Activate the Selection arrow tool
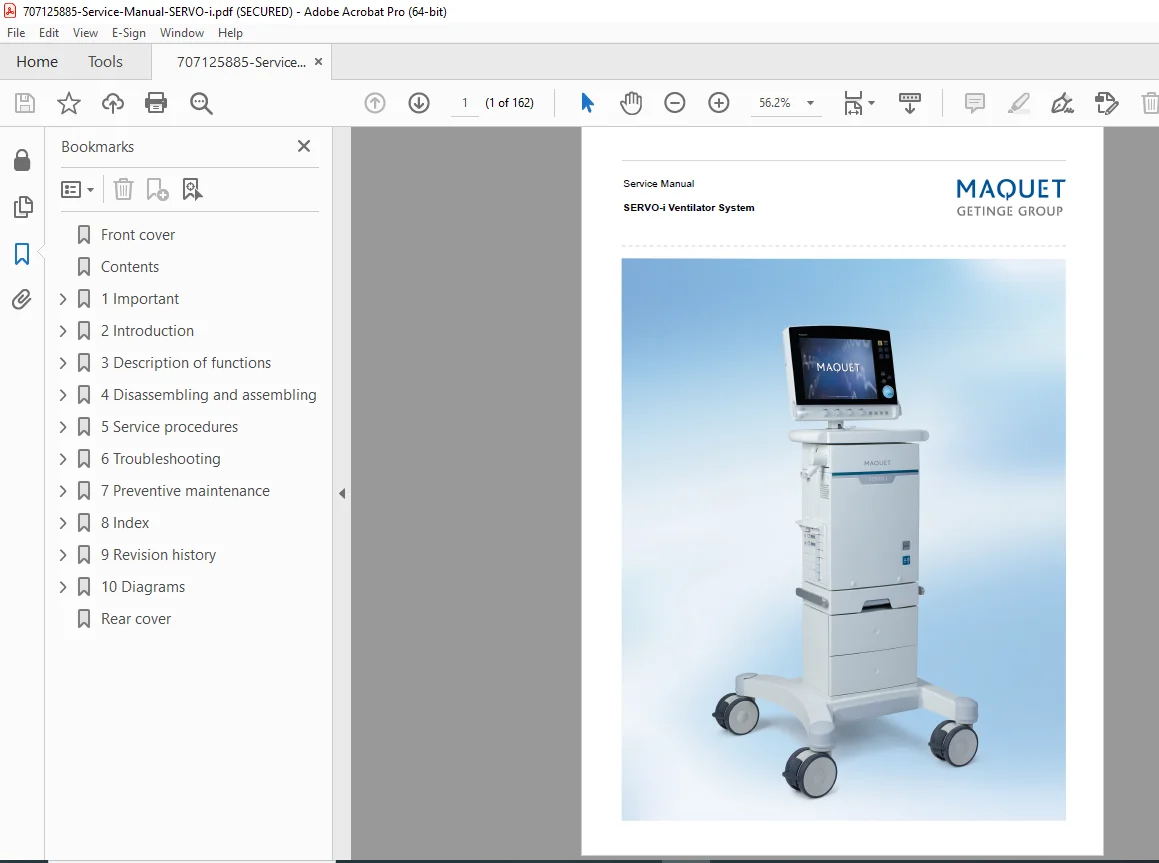This screenshot has width=1159, height=863. tap(588, 103)
